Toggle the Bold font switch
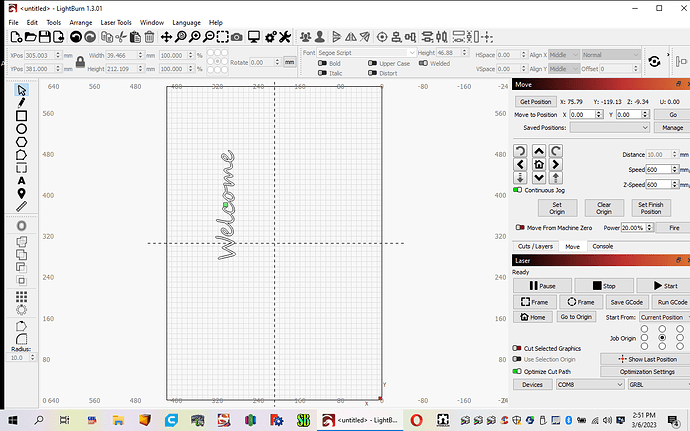Viewport: 690px width, 431px height. tap(323, 63)
